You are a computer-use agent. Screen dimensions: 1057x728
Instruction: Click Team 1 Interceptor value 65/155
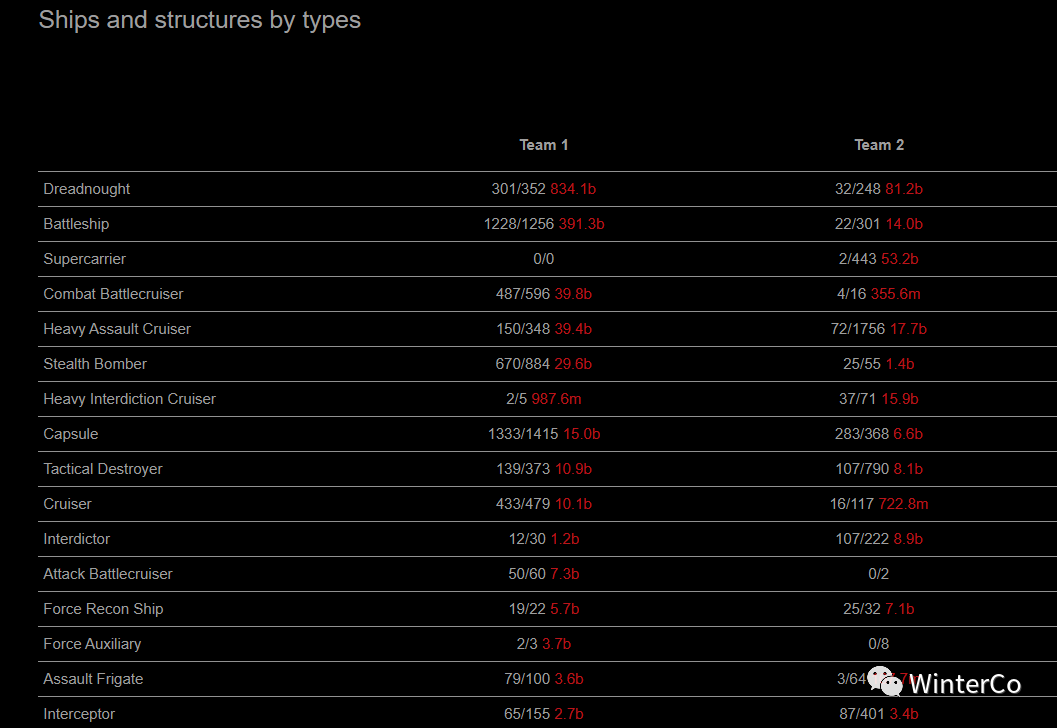527,715
